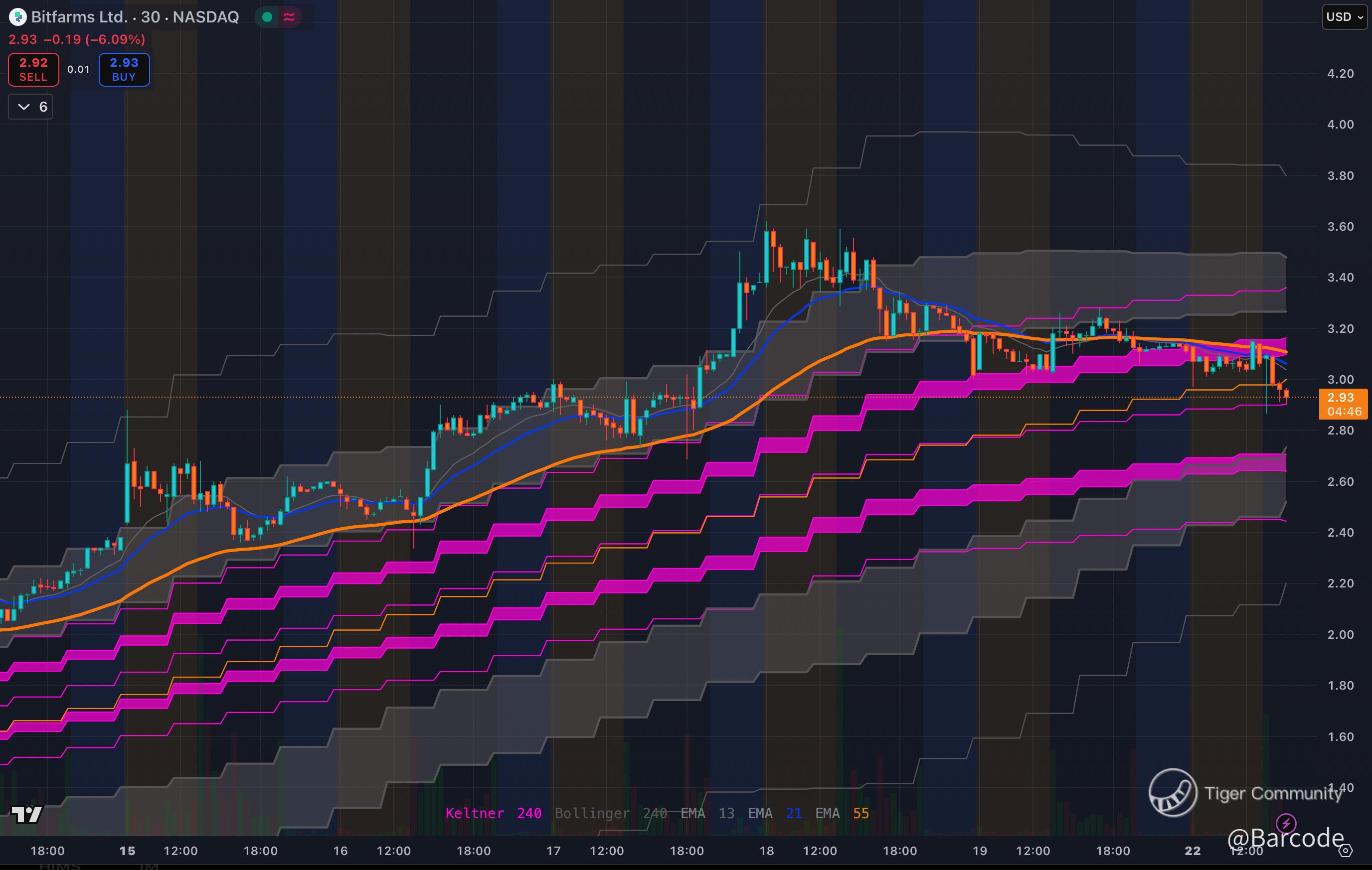The image size is (1372, 870).
Task: Expand the collapsed indicators legend showing 6
Action: click(31, 107)
